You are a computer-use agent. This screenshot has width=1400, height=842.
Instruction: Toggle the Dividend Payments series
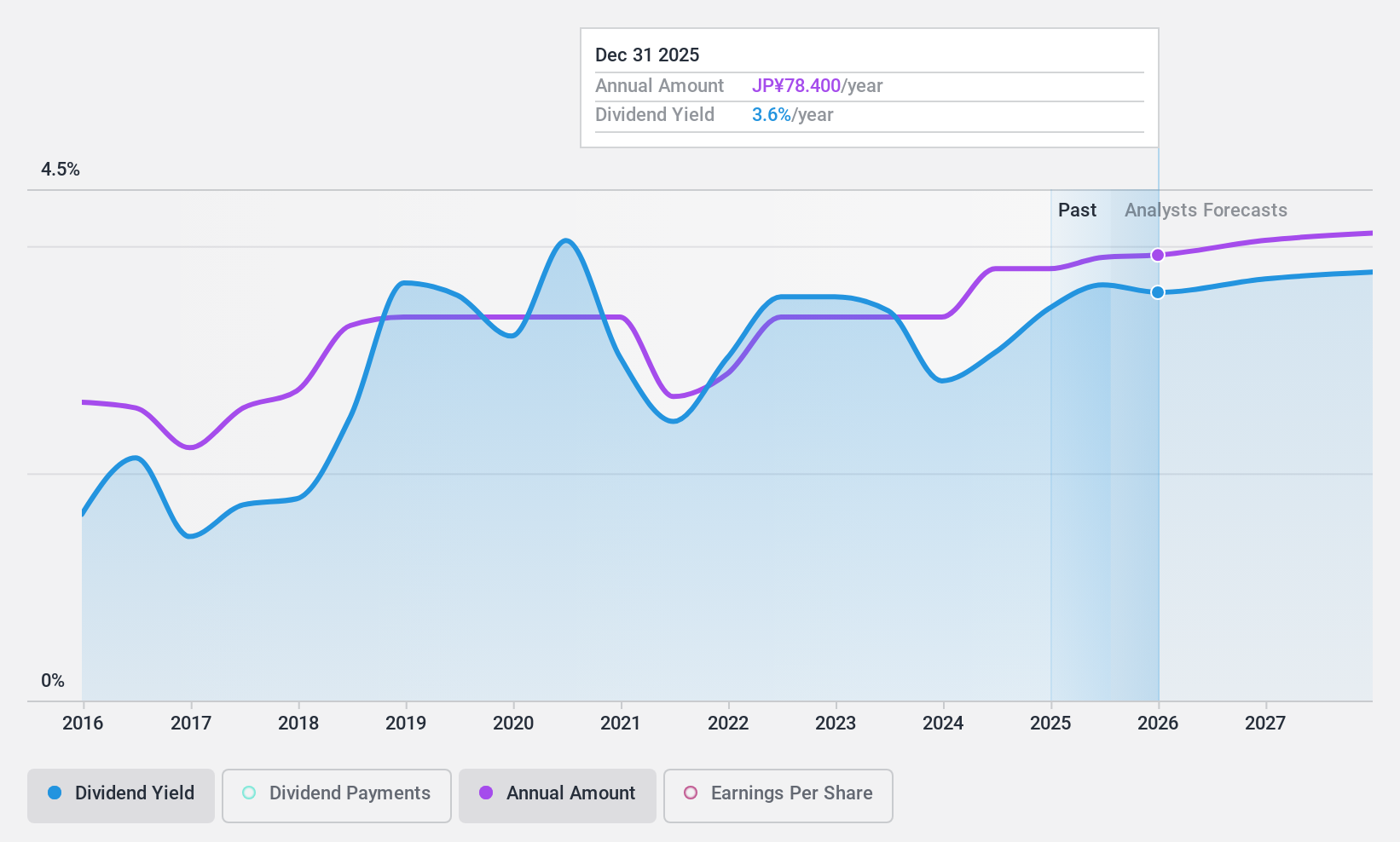click(x=337, y=796)
